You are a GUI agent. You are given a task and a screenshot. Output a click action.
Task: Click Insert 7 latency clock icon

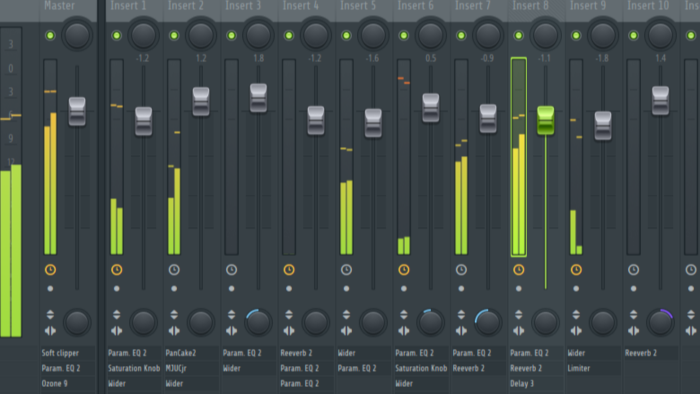[x=461, y=270]
